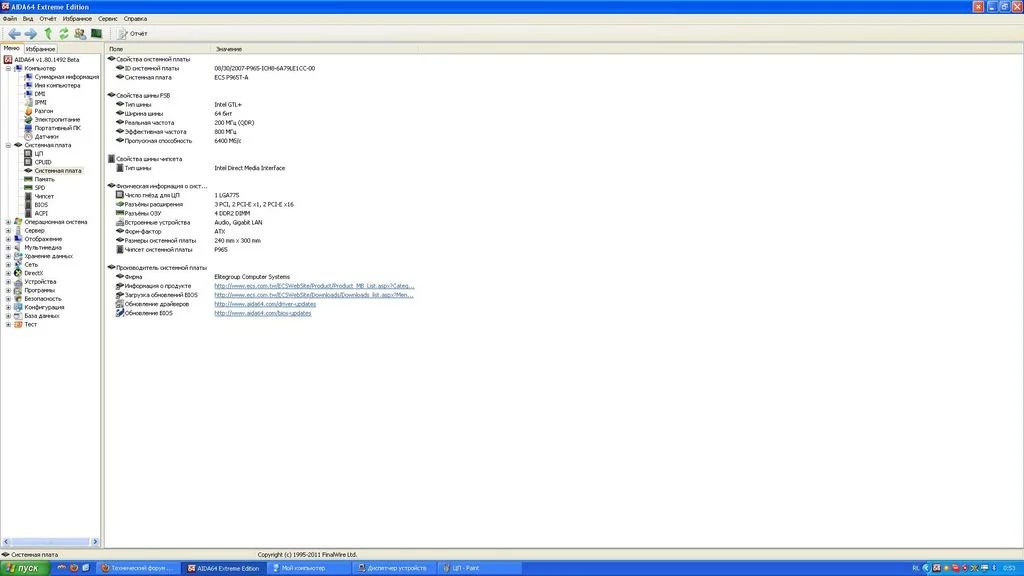Open the ECS product information link
This screenshot has width=1024, height=576.
(314, 286)
